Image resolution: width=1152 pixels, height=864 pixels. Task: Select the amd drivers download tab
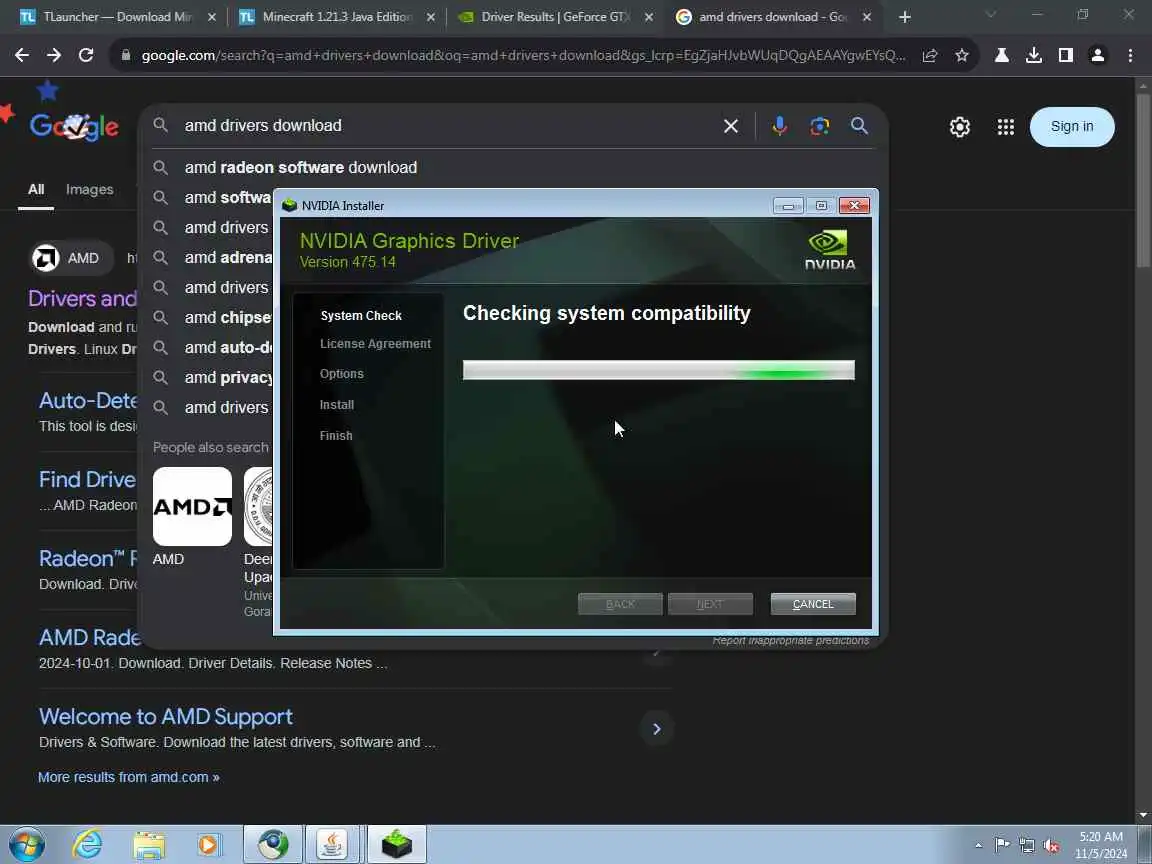coord(773,17)
